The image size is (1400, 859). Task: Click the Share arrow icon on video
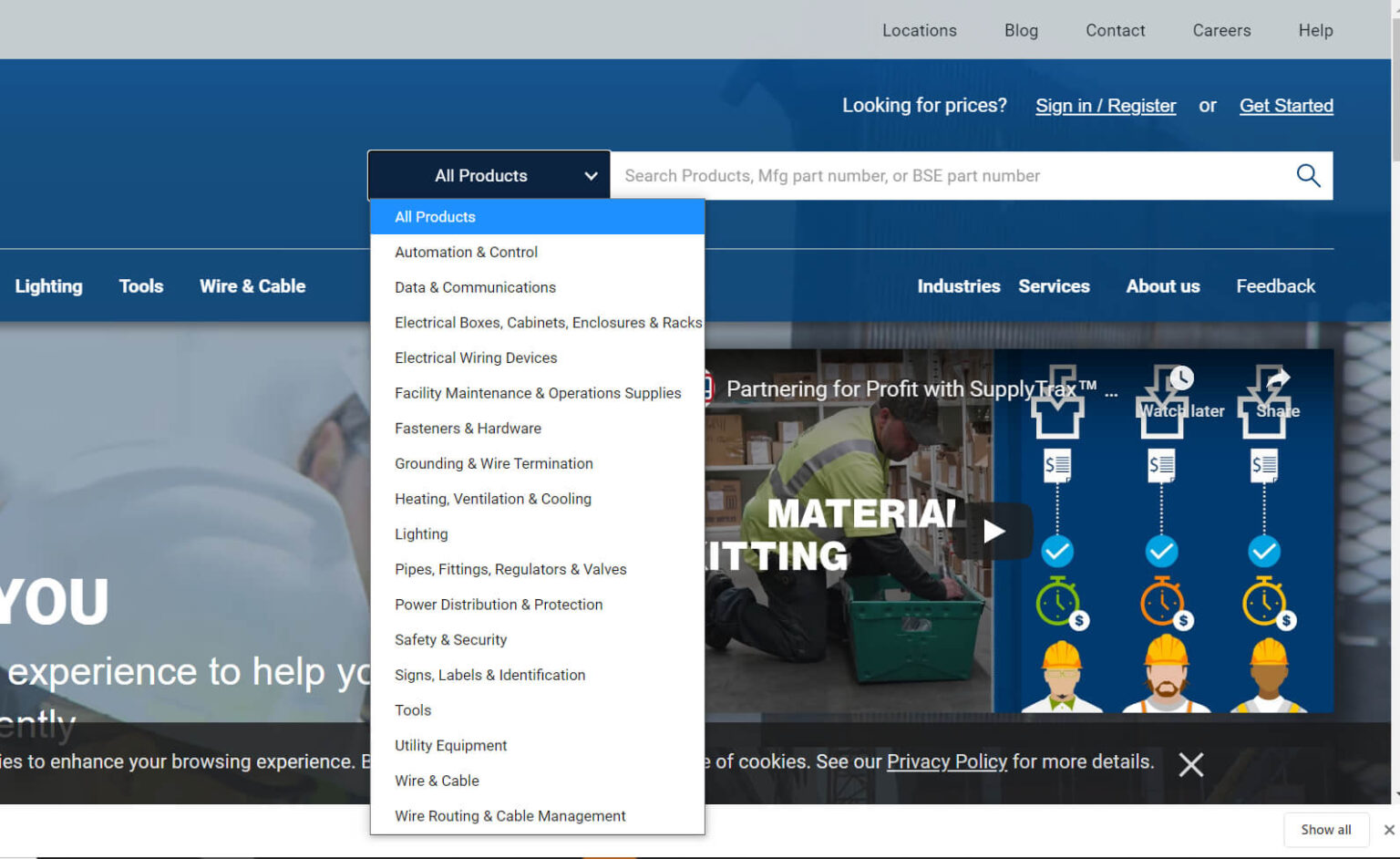tap(1278, 379)
